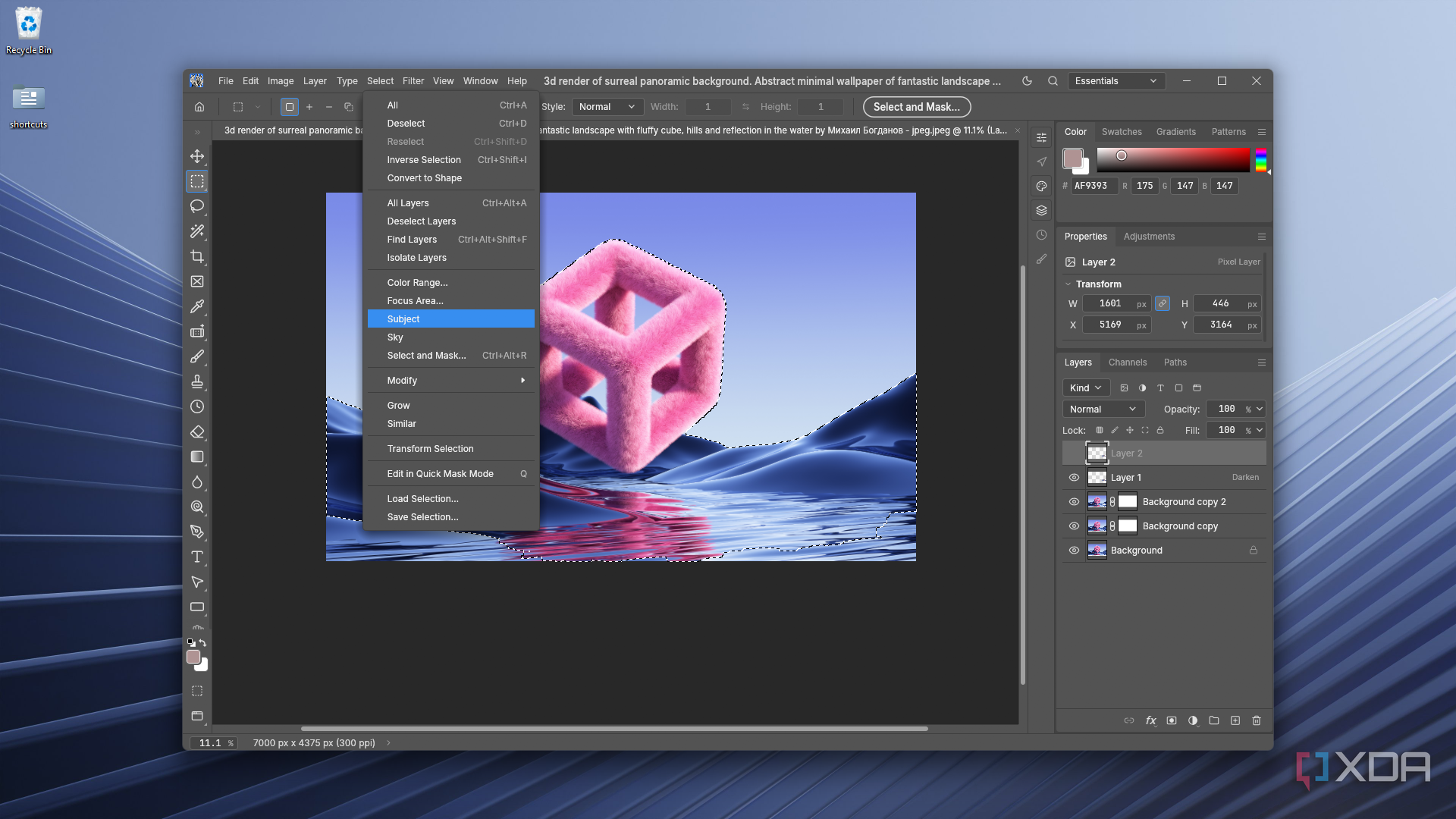This screenshot has height=819, width=1456.
Task: Expand the collapsed toolbar double-chevron
Action: pos(197,132)
